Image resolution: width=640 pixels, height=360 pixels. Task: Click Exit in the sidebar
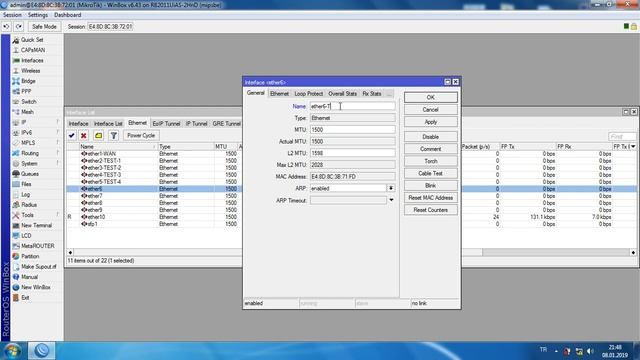(25, 298)
